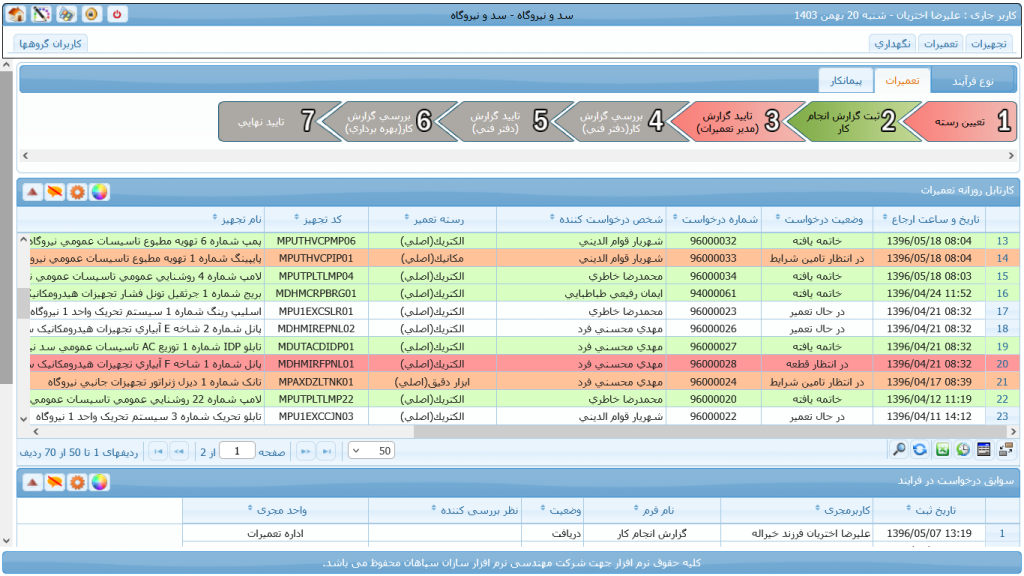Click the page number input field
The image size is (1024, 576).
[237, 451]
